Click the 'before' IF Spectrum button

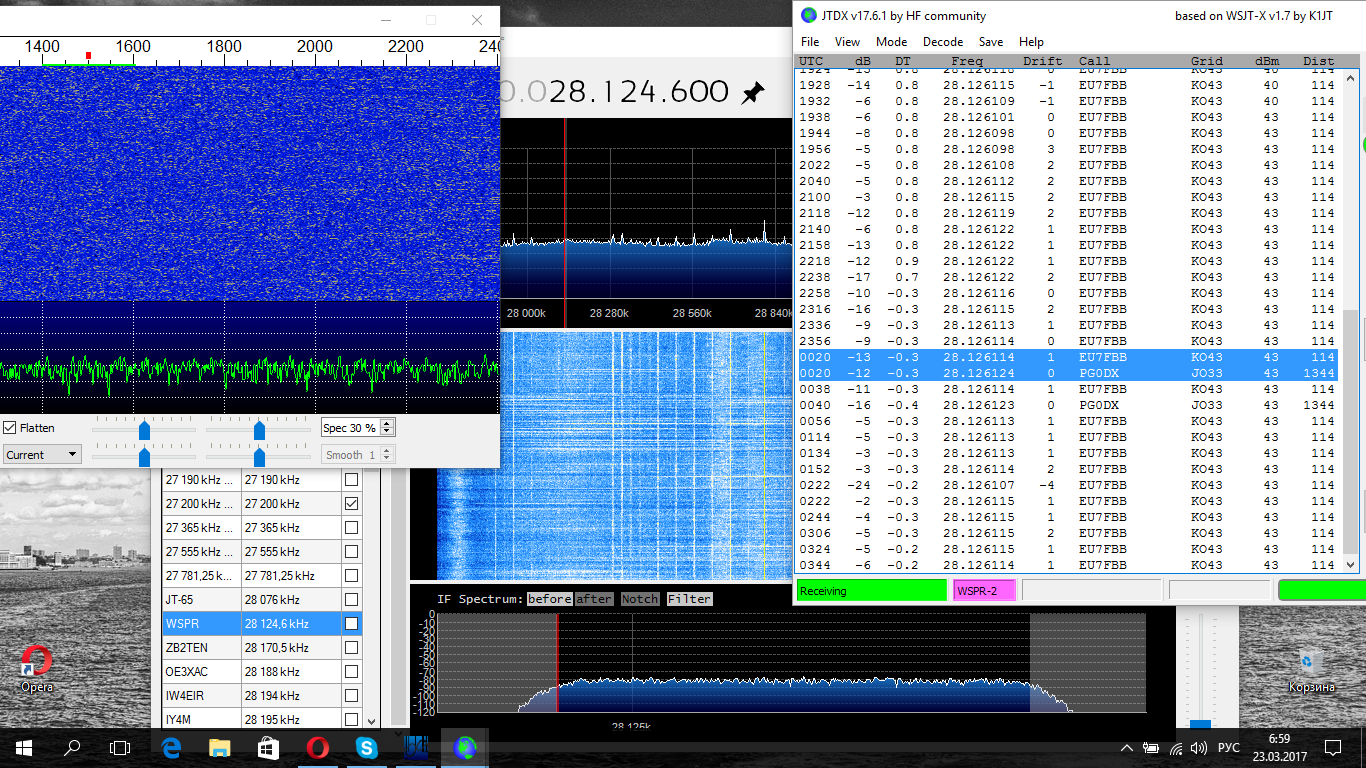pyautogui.click(x=549, y=599)
